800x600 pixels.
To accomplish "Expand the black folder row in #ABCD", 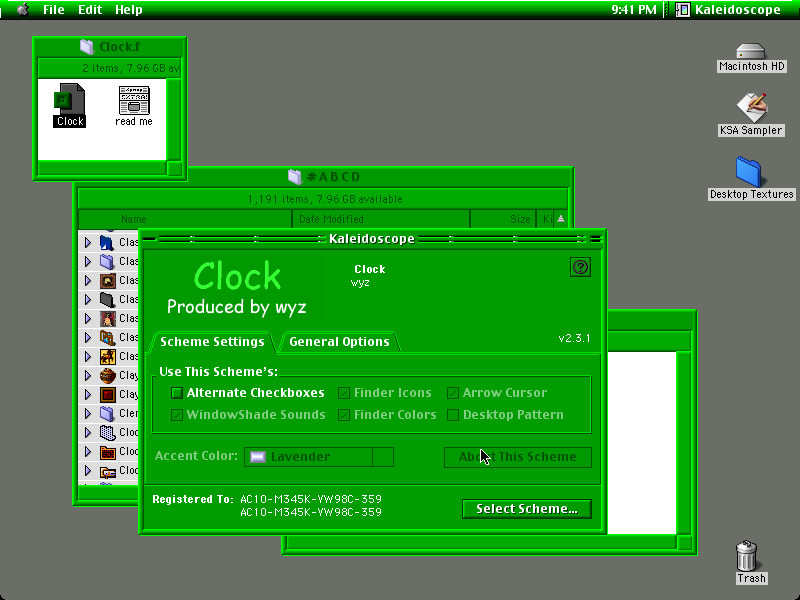I will (x=88, y=299).
